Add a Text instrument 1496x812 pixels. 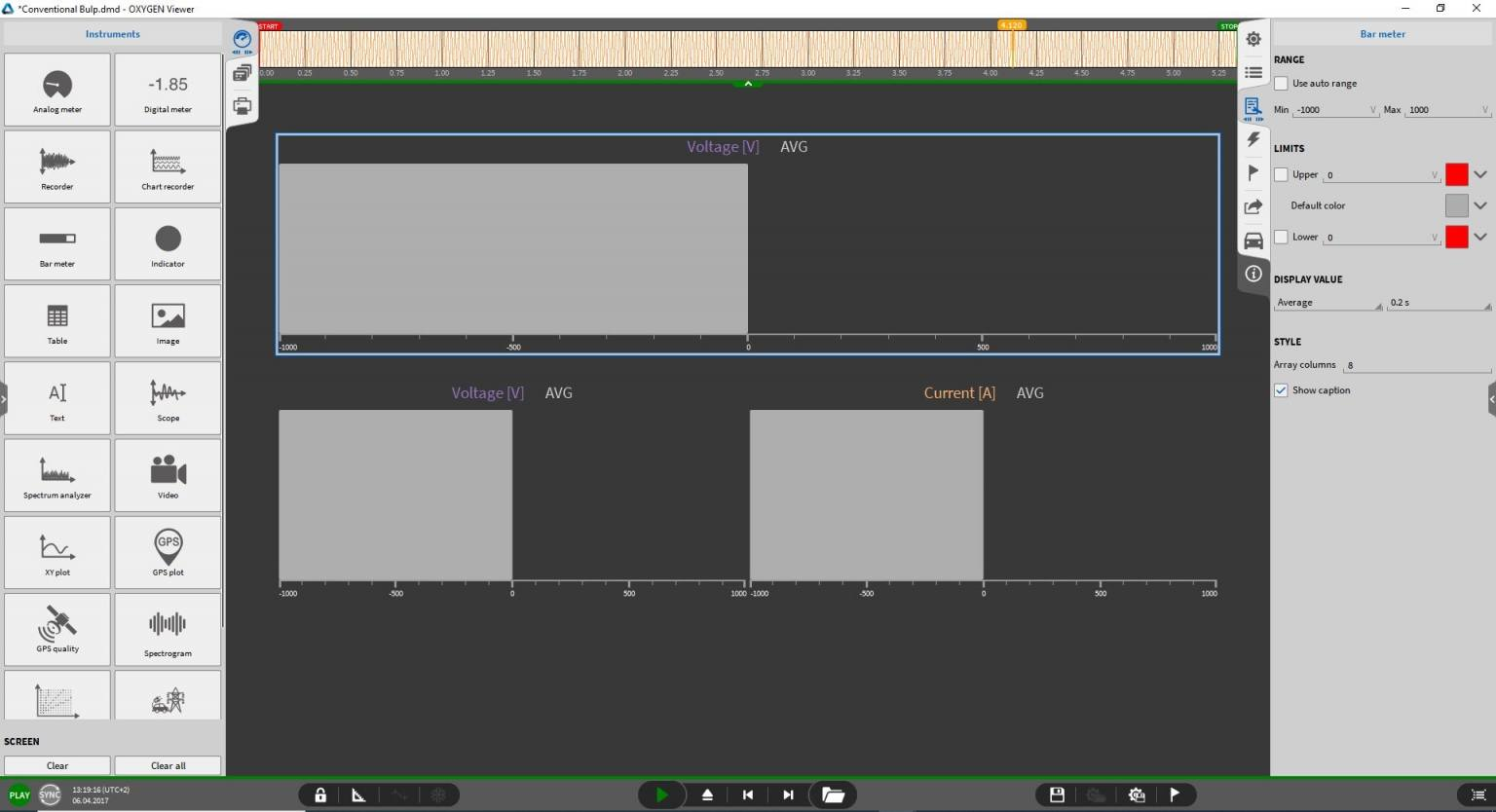[x=57, y=398]
